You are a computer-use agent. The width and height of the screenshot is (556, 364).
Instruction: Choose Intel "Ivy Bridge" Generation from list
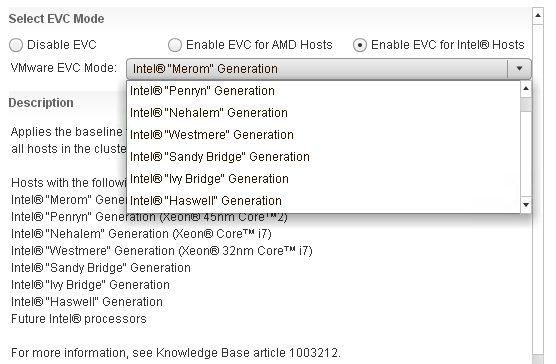(323, 179)
